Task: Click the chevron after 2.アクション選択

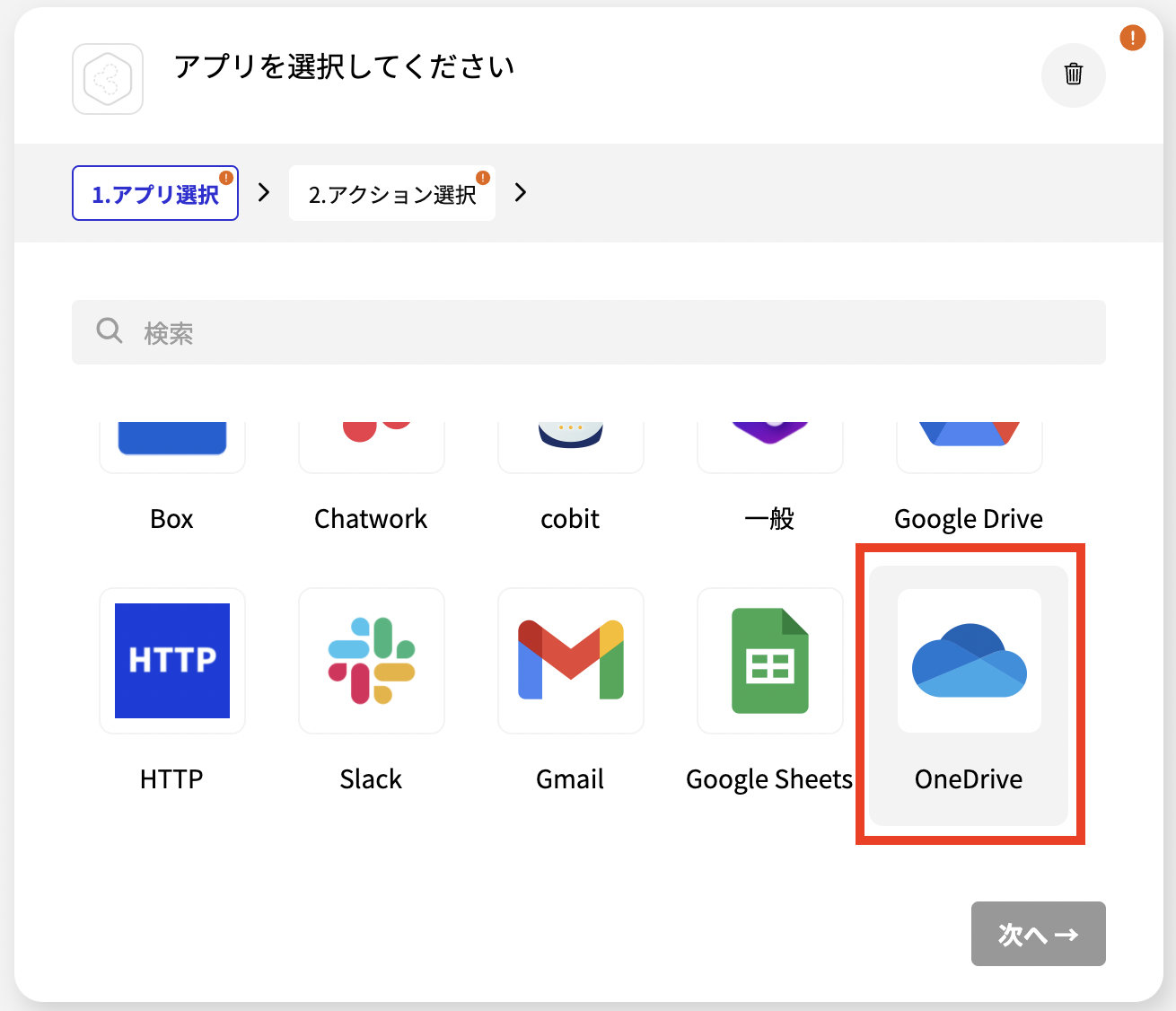Action: tap(520, 192)
